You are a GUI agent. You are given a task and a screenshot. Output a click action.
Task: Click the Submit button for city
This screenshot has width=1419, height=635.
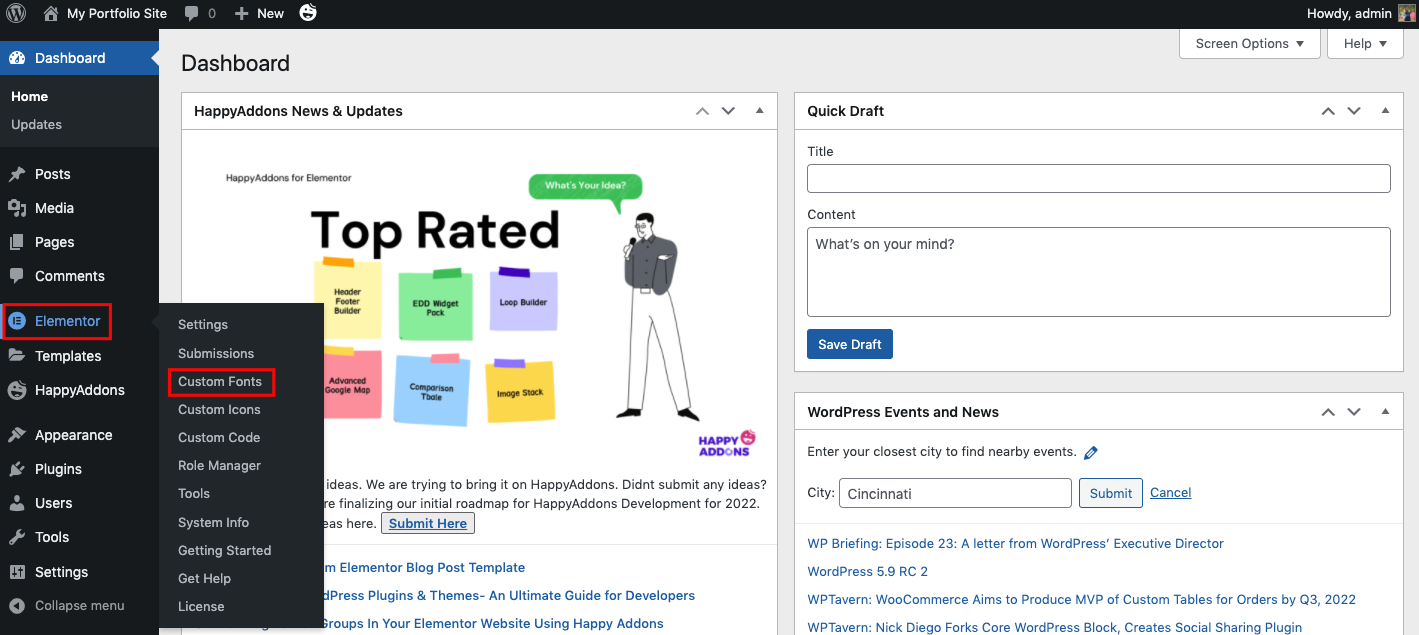1110,493
